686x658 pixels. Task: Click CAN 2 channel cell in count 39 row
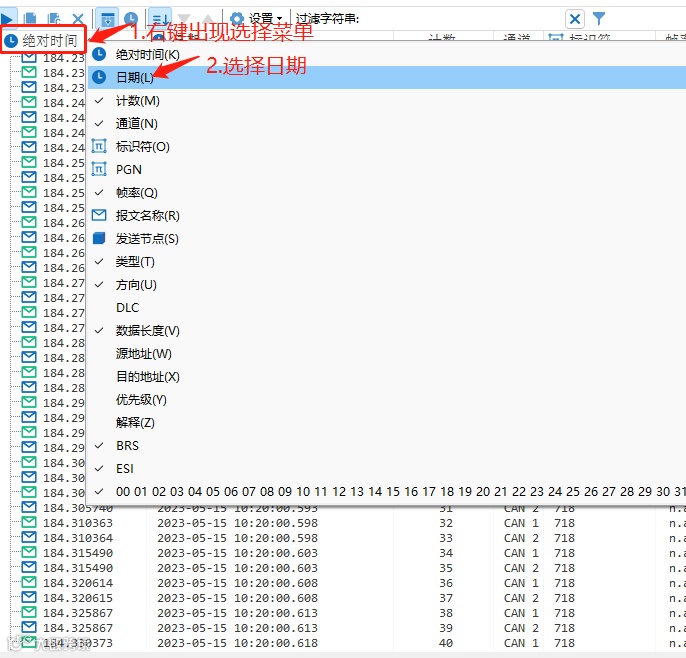tap(521, 628)
